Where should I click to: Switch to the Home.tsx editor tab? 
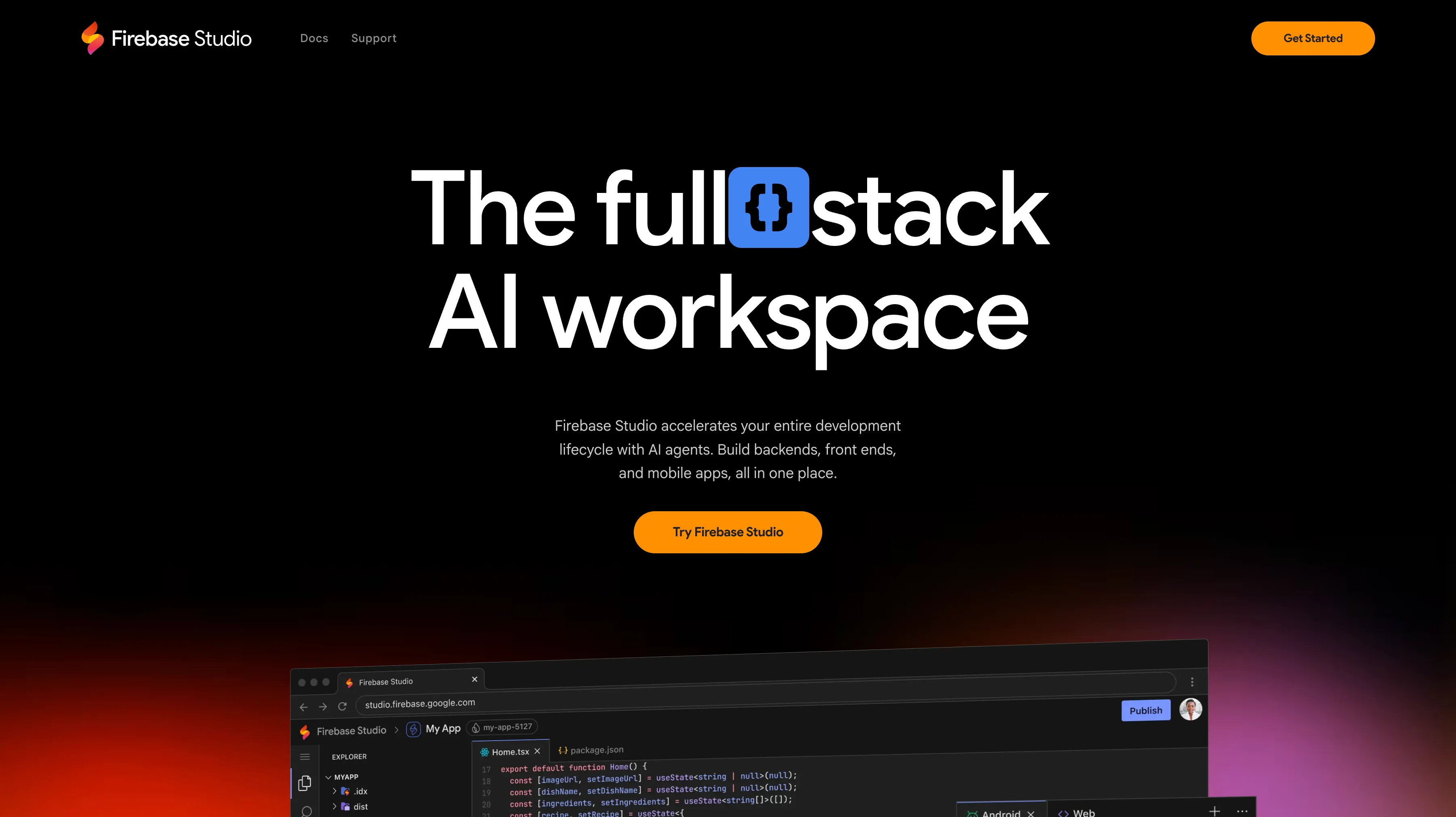[510, 751]
